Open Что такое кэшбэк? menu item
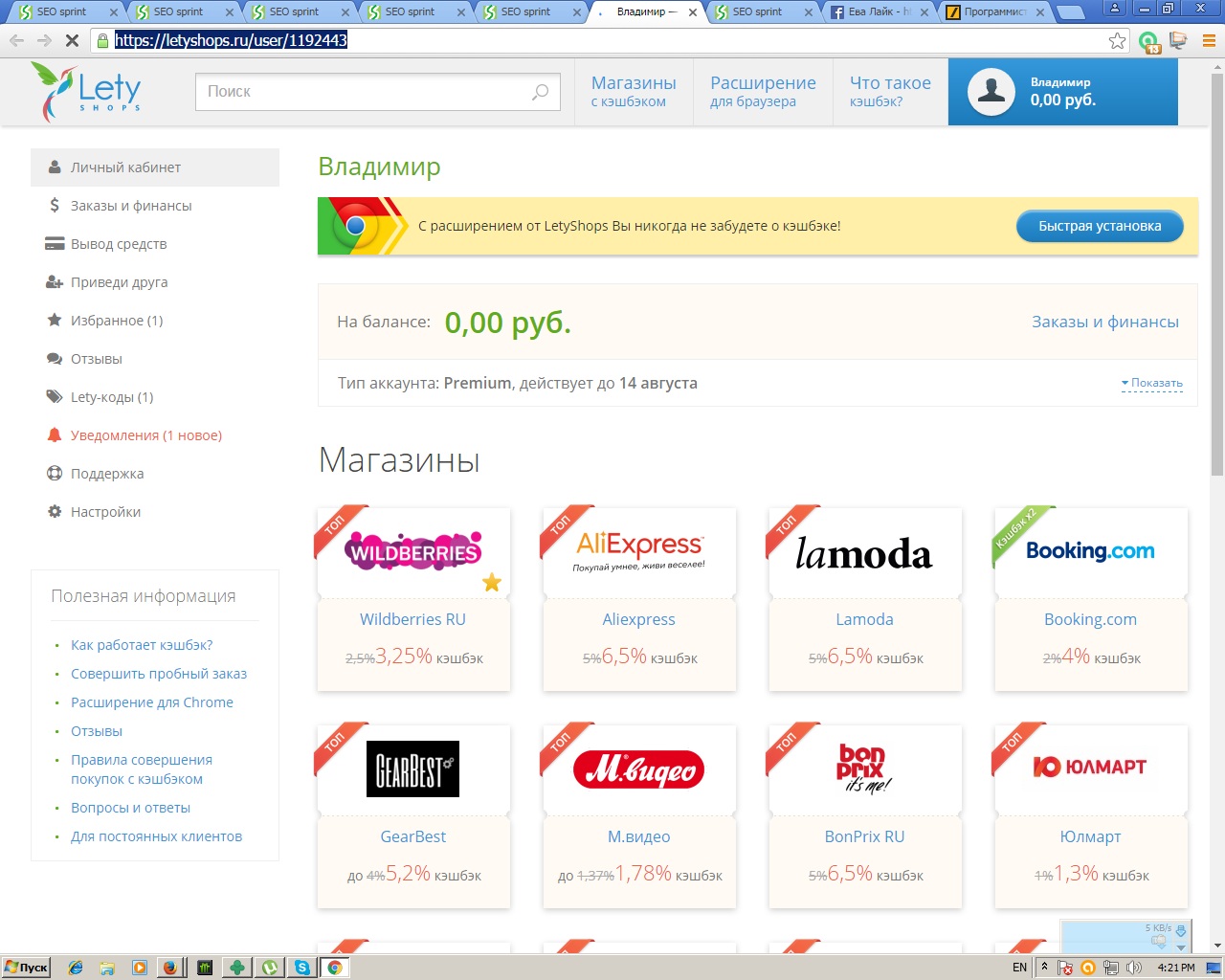The width and height of the screenshot is (1225, 980). (x=890, y=92)
